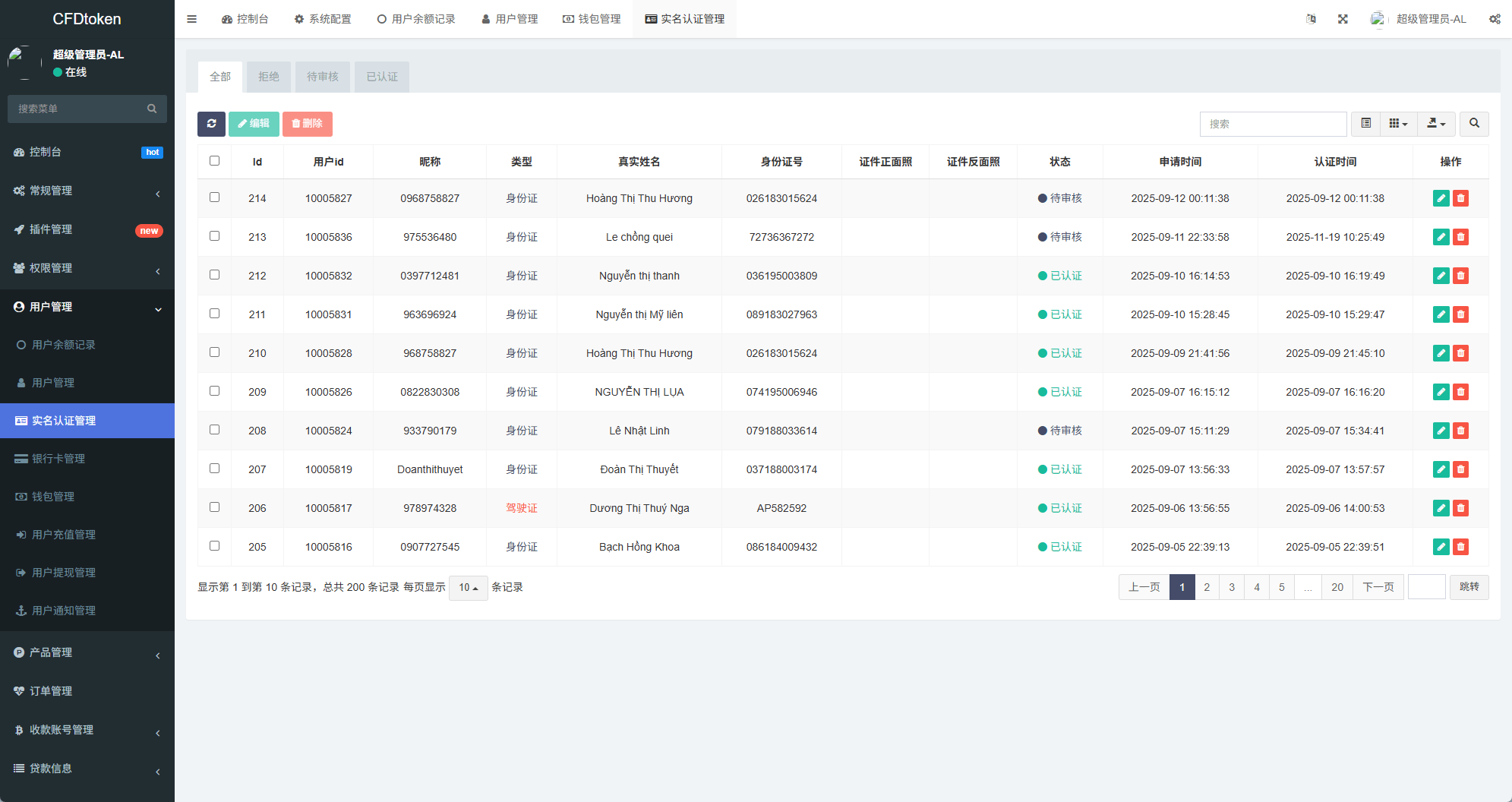
Task: Click the fullscreen toggle icon in top bar
Action: point(1343,18)
